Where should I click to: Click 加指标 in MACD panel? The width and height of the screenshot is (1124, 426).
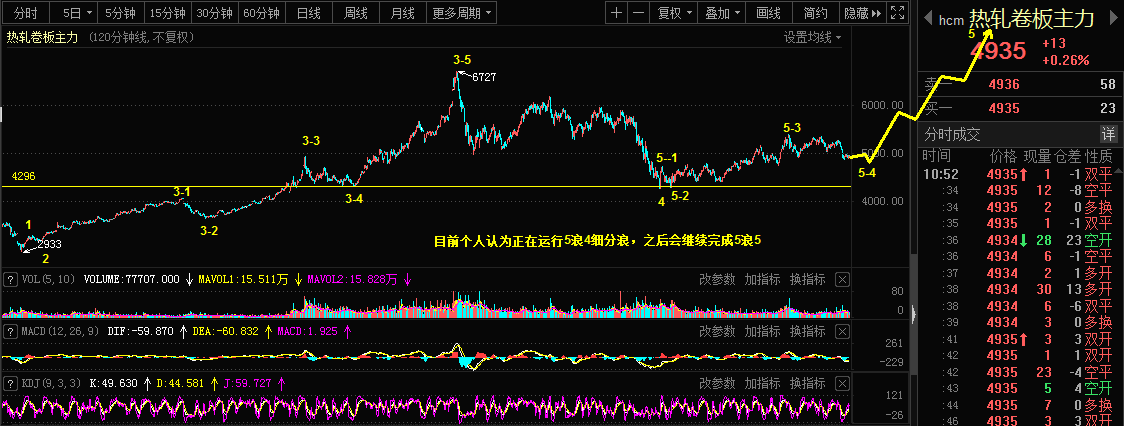pyautogui.click(x=762, y=331)
